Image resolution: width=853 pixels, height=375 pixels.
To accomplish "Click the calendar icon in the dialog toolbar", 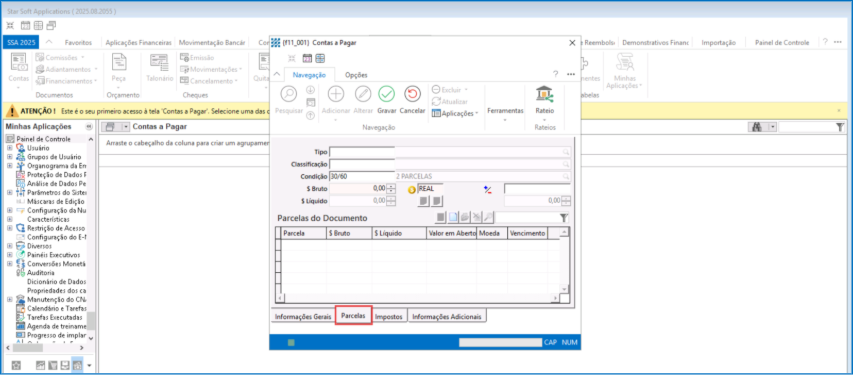I will [x=307, y=58].
